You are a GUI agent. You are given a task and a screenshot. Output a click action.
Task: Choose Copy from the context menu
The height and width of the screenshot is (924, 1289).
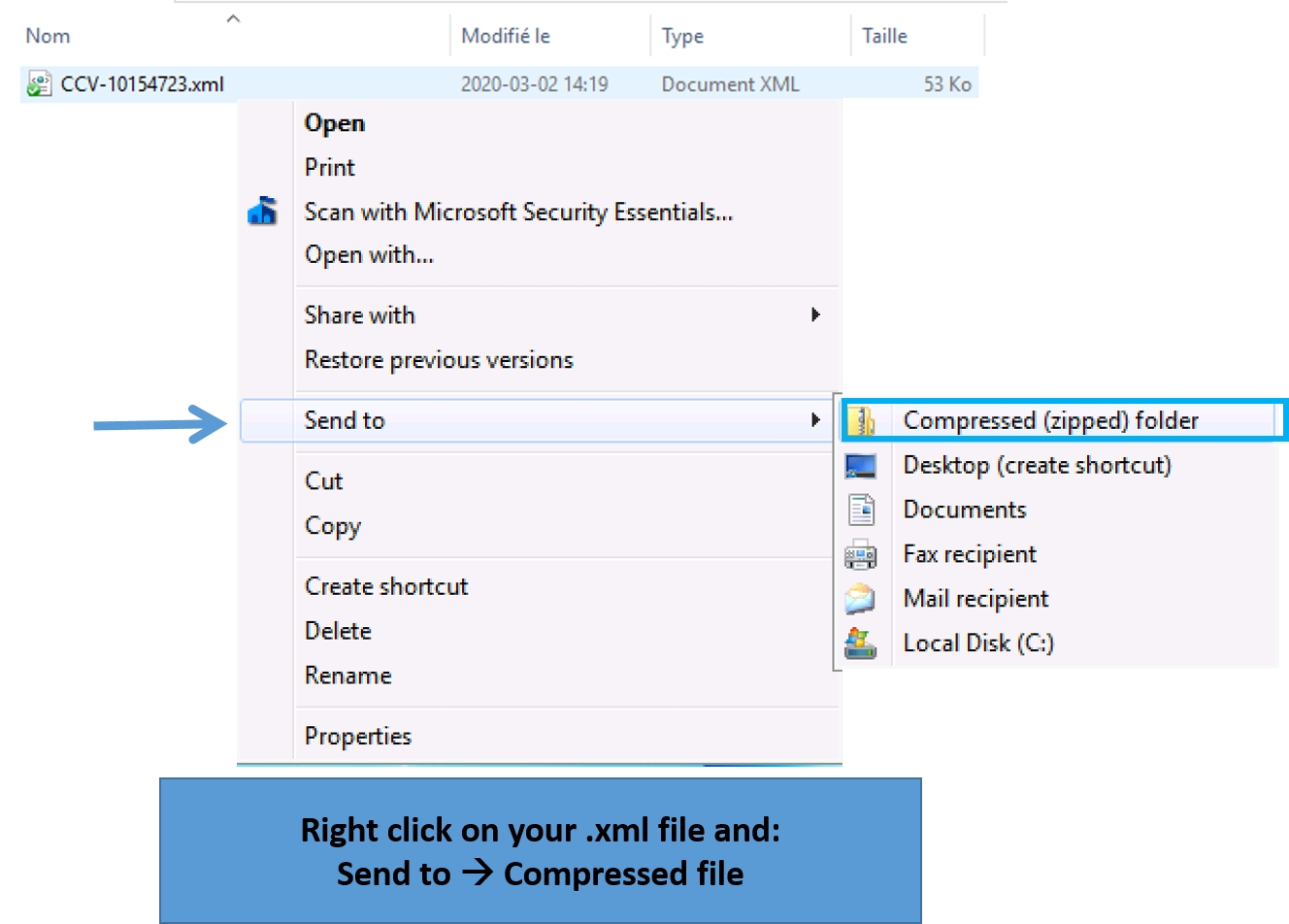coord(333,526)
